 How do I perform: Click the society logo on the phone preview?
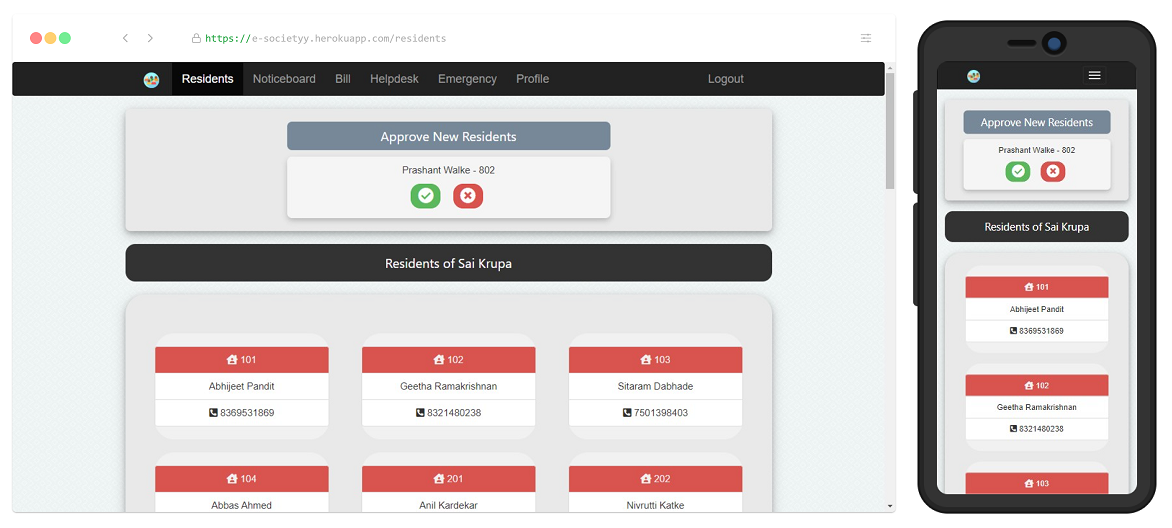973,76
